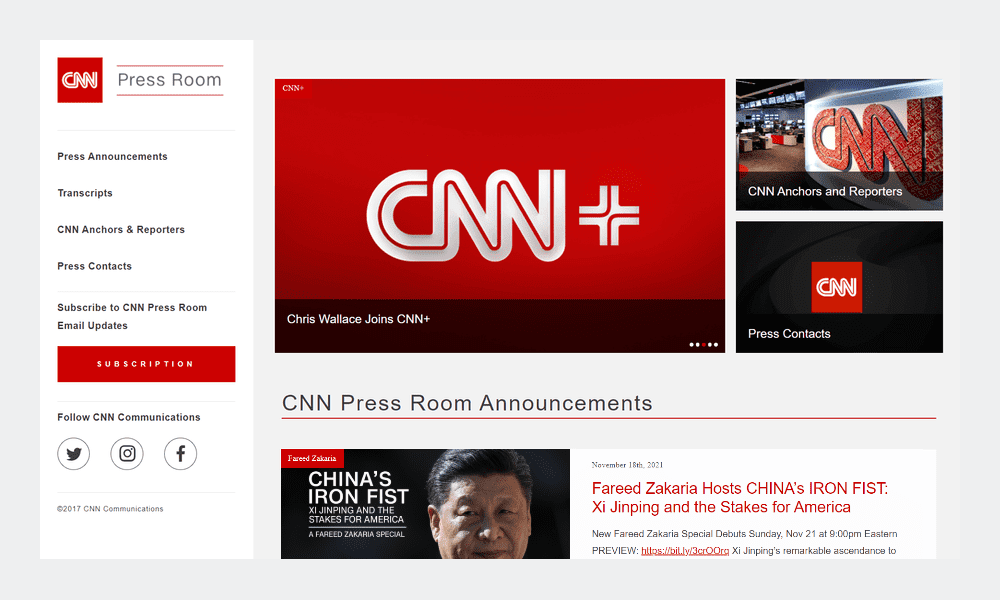Screen dimensions: 1000x600
Task: Open the CNN Communications Twitter page
Action: pos(73,453)
